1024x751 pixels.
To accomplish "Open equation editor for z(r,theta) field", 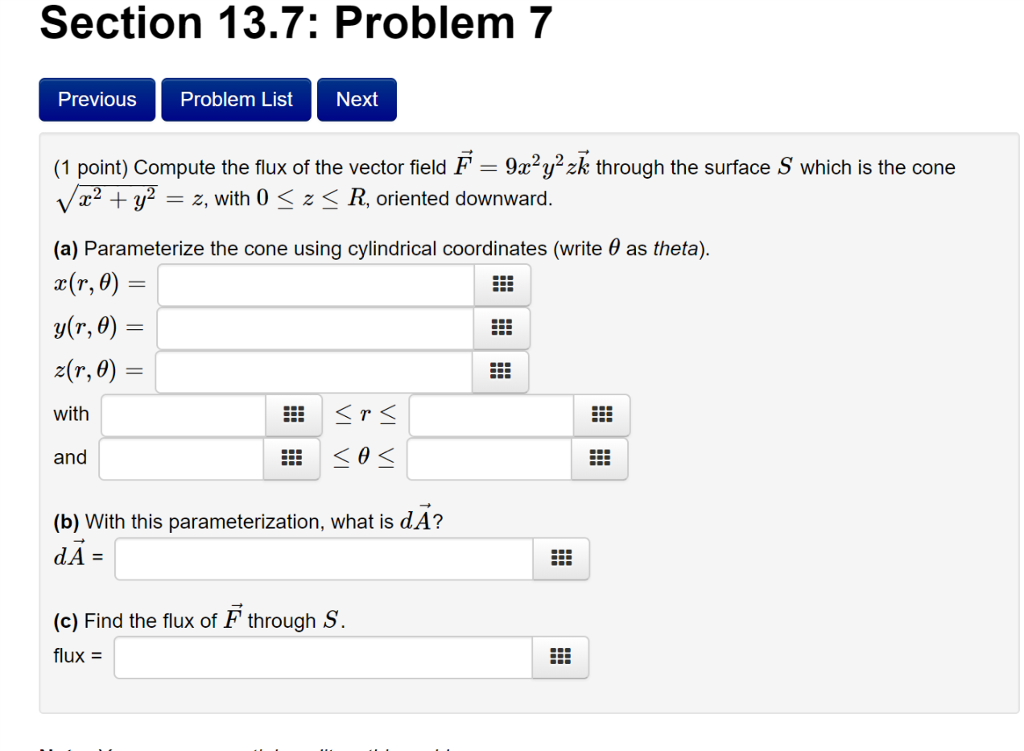I will (501, 370).
